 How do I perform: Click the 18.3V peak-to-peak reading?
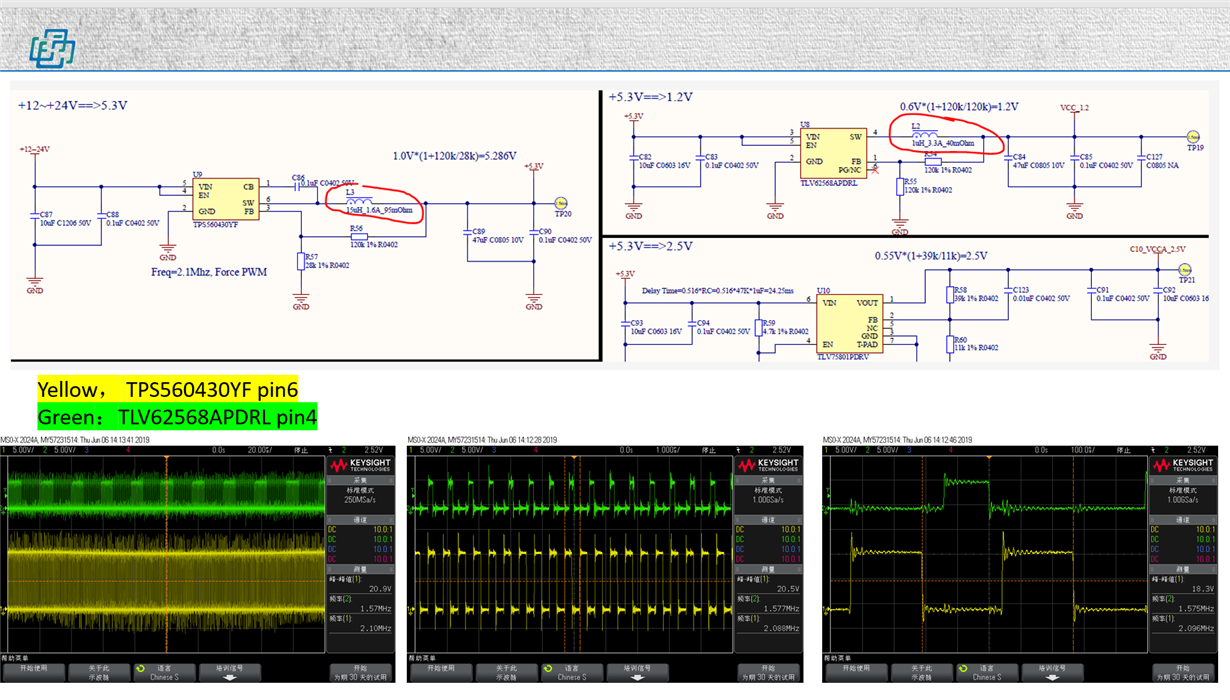pos(1202,589)
